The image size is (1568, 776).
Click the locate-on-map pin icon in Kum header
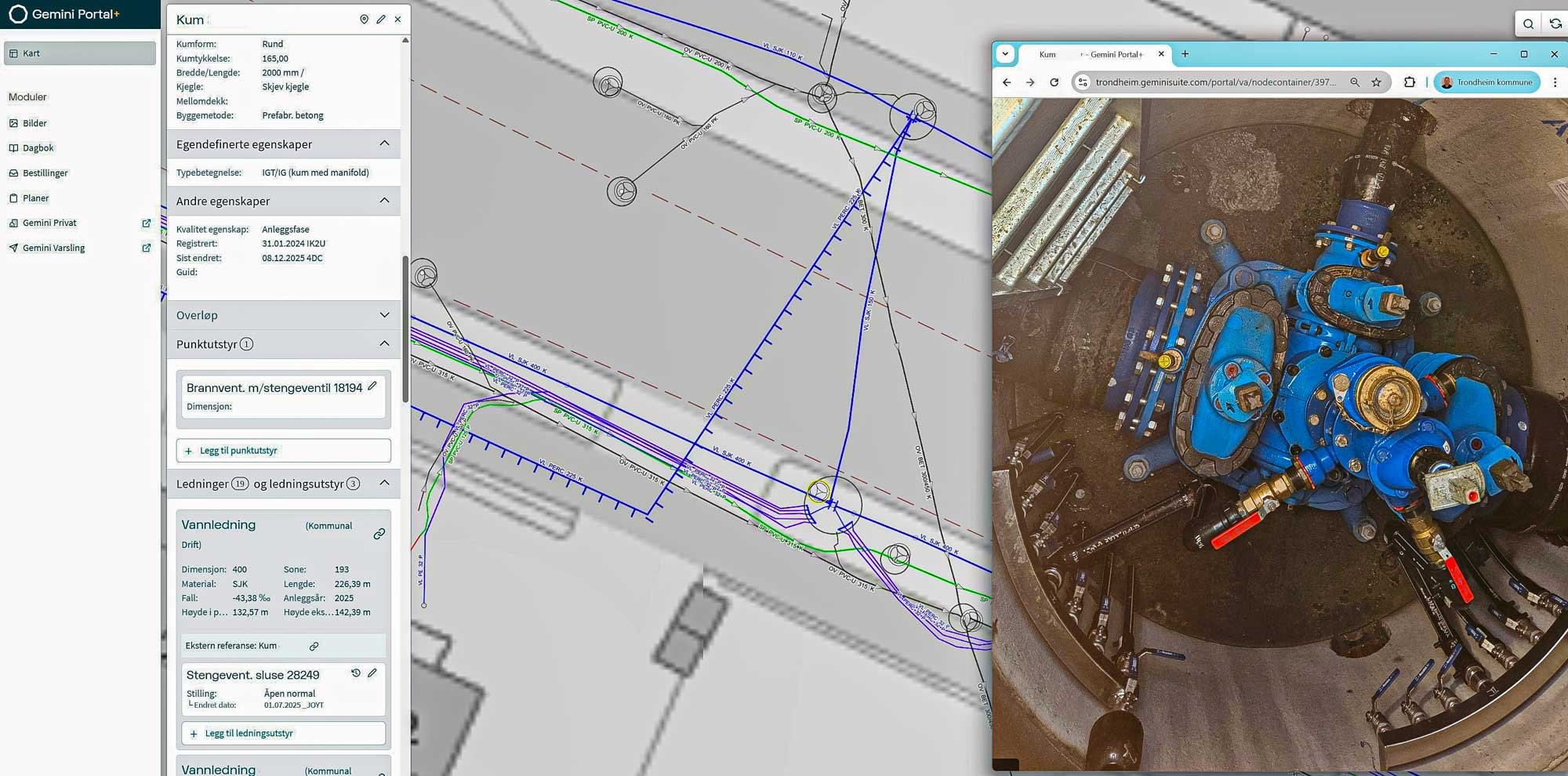364,20
